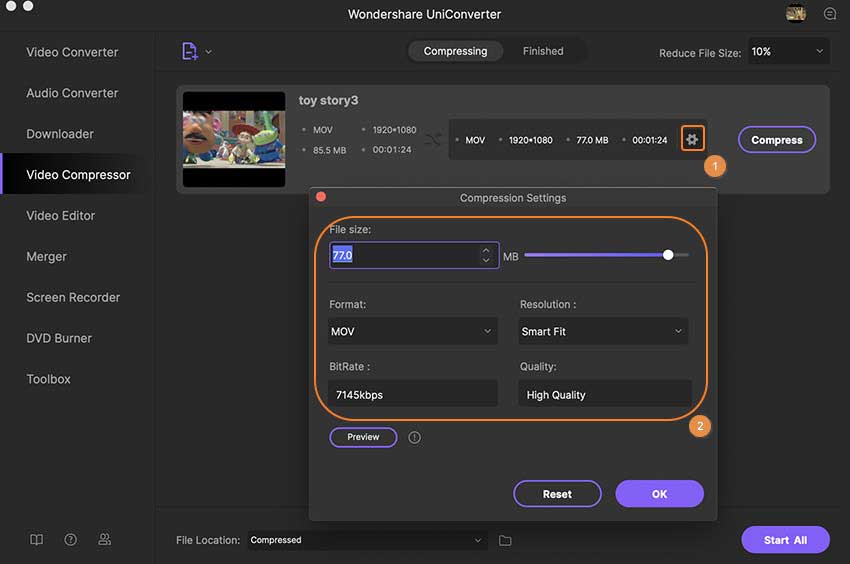Viewport: 850px width, 564px height.
Task: Close the Compression Settings dialog
Action: [321, 196]
